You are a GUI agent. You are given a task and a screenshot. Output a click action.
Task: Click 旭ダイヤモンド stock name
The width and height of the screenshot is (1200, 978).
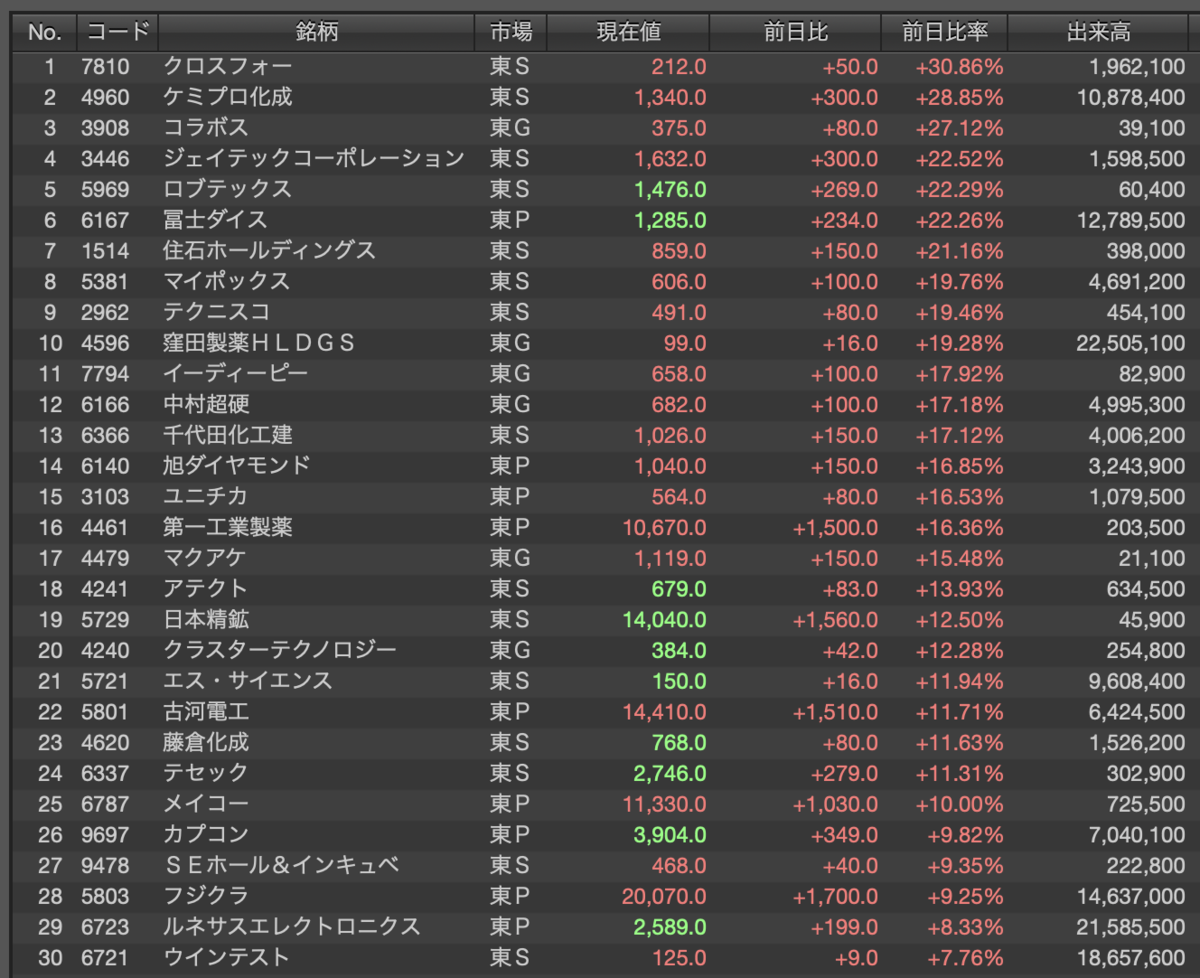pos(237,466)
